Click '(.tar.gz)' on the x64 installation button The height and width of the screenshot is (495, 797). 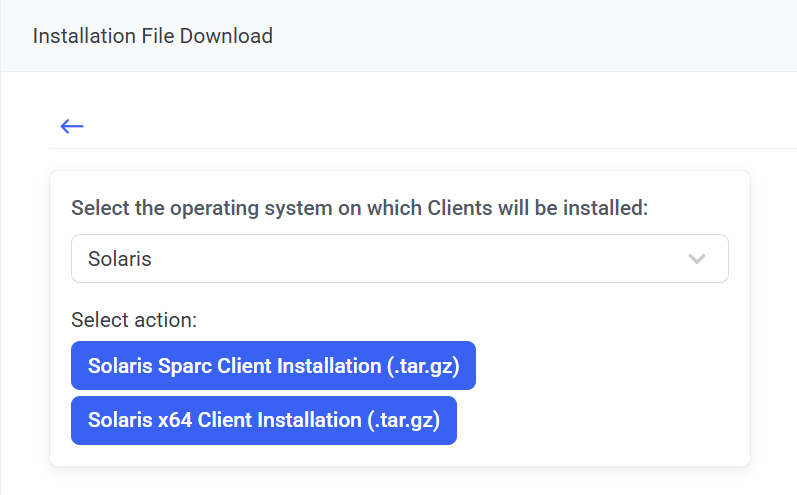point(403,421)
